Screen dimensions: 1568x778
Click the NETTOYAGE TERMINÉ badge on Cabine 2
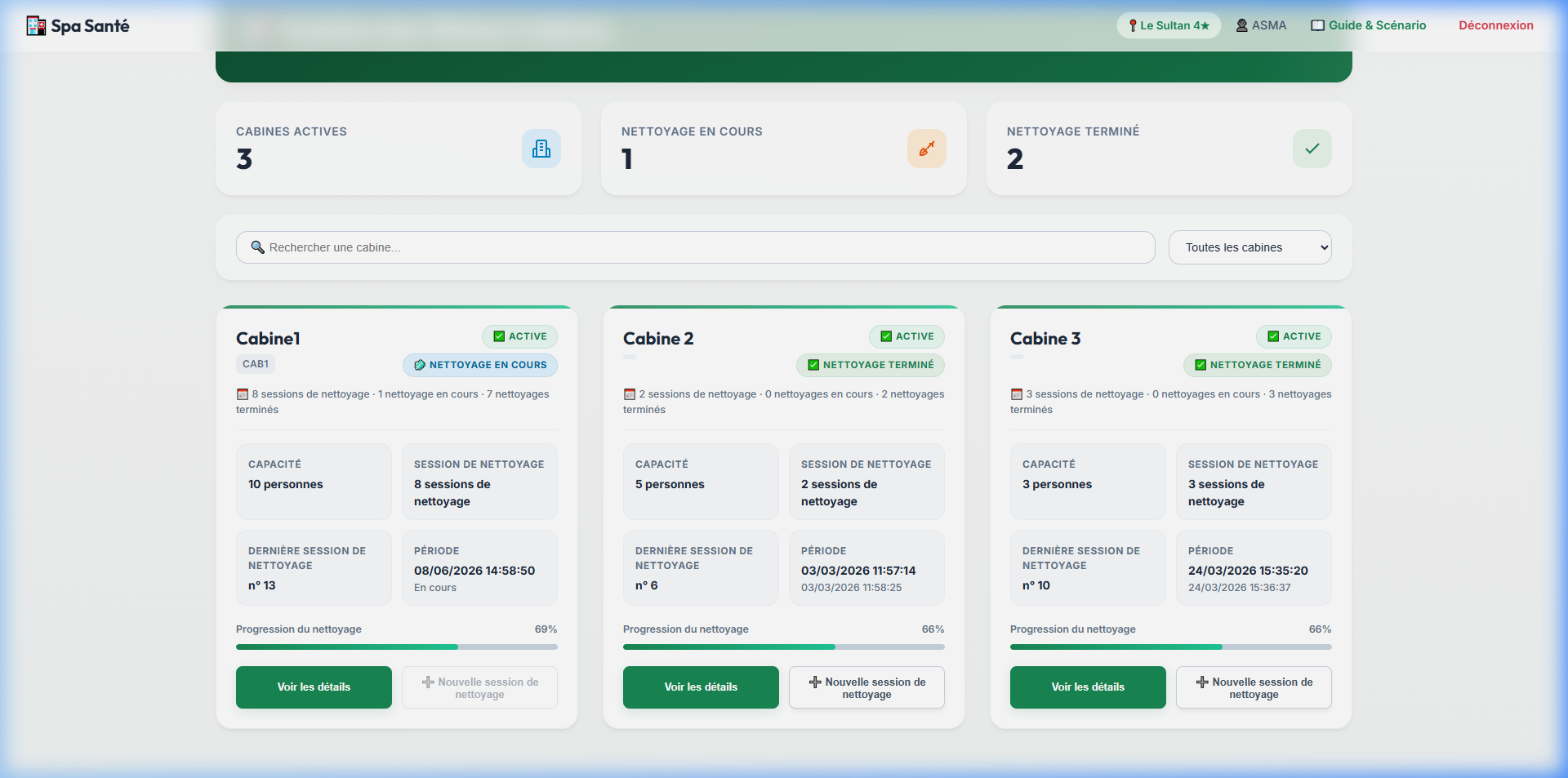point(871,365)
